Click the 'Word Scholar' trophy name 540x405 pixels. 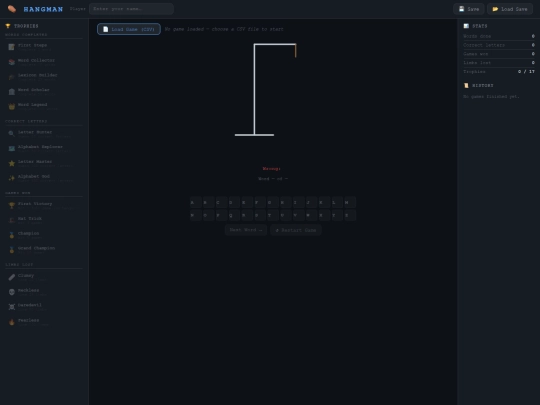point(33,90)
